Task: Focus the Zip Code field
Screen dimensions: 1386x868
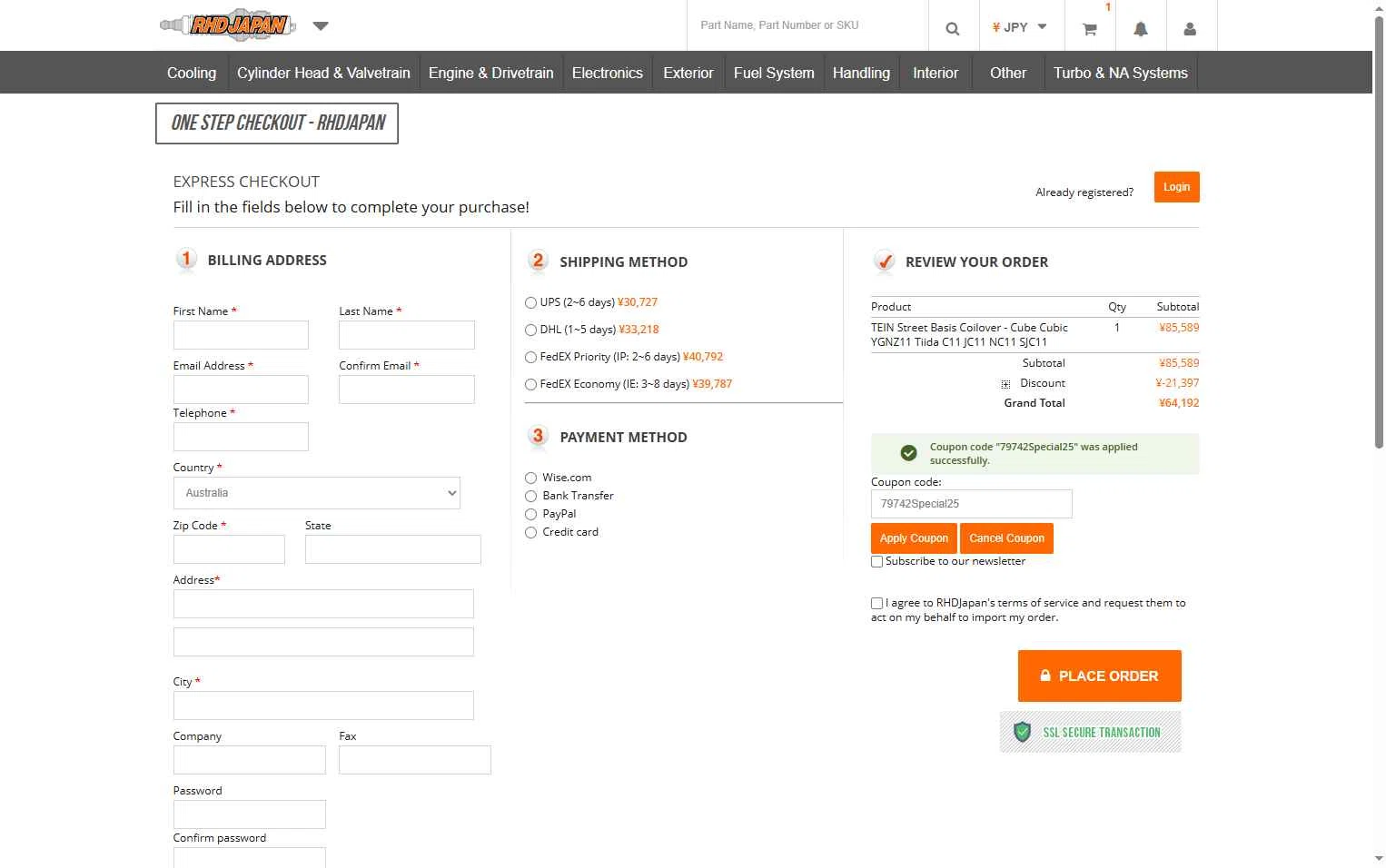Action: (229, 549)
